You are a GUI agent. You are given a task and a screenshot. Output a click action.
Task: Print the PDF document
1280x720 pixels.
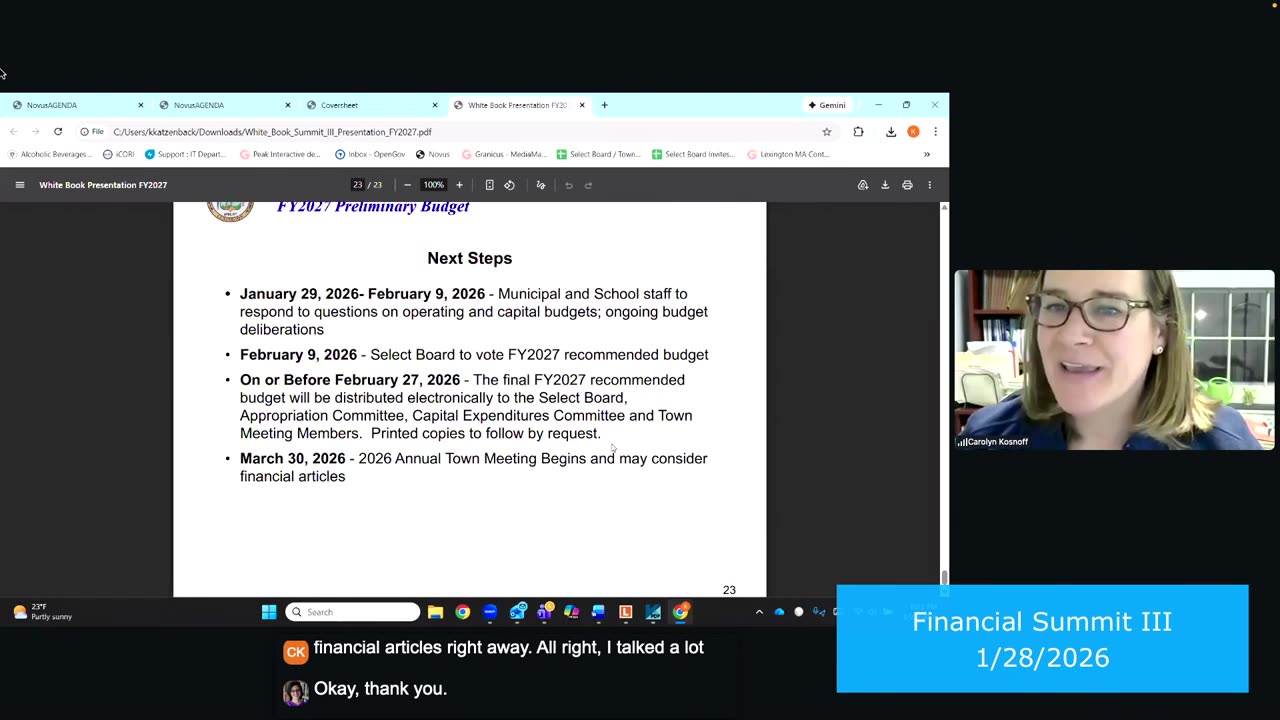(x=907, y=185)
